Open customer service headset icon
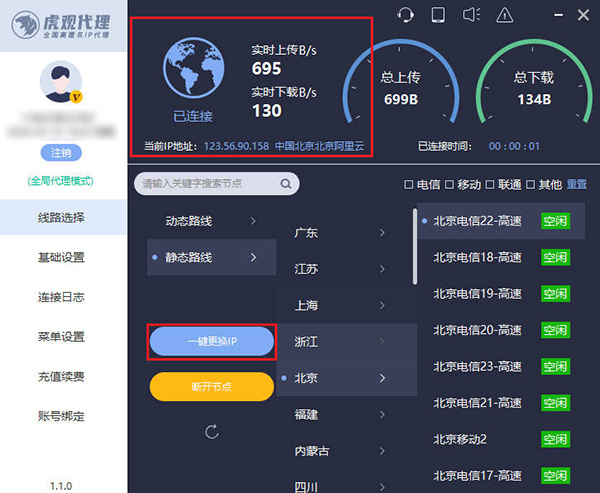The width and height of the screenshot is (600, 493). coord(405,16)
